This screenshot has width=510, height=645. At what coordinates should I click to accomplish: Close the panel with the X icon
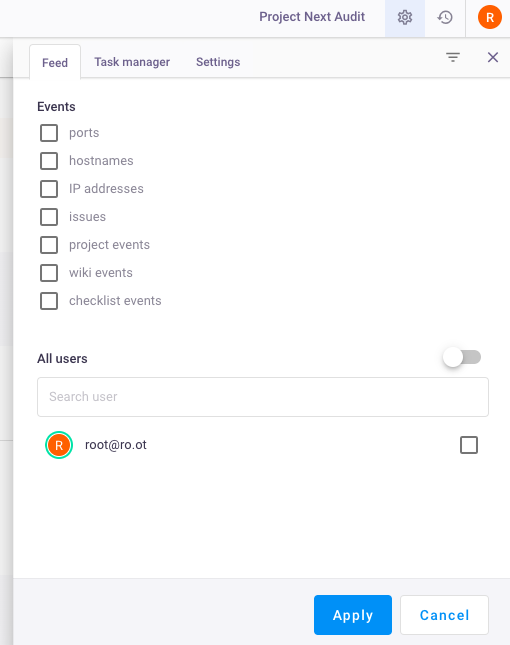pos(493,57)
